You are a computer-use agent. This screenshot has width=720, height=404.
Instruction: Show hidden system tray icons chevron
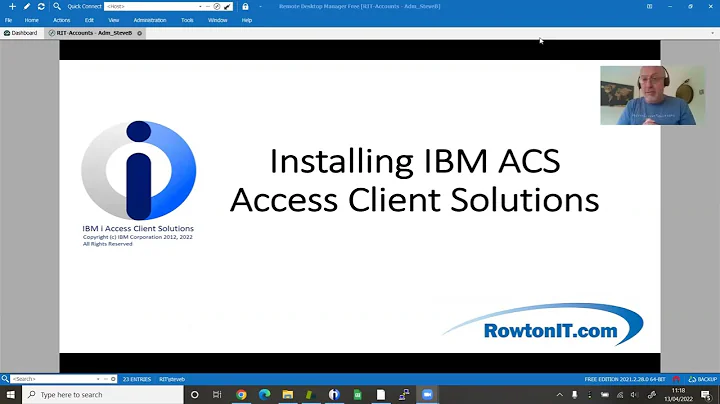tap(559, 395)
